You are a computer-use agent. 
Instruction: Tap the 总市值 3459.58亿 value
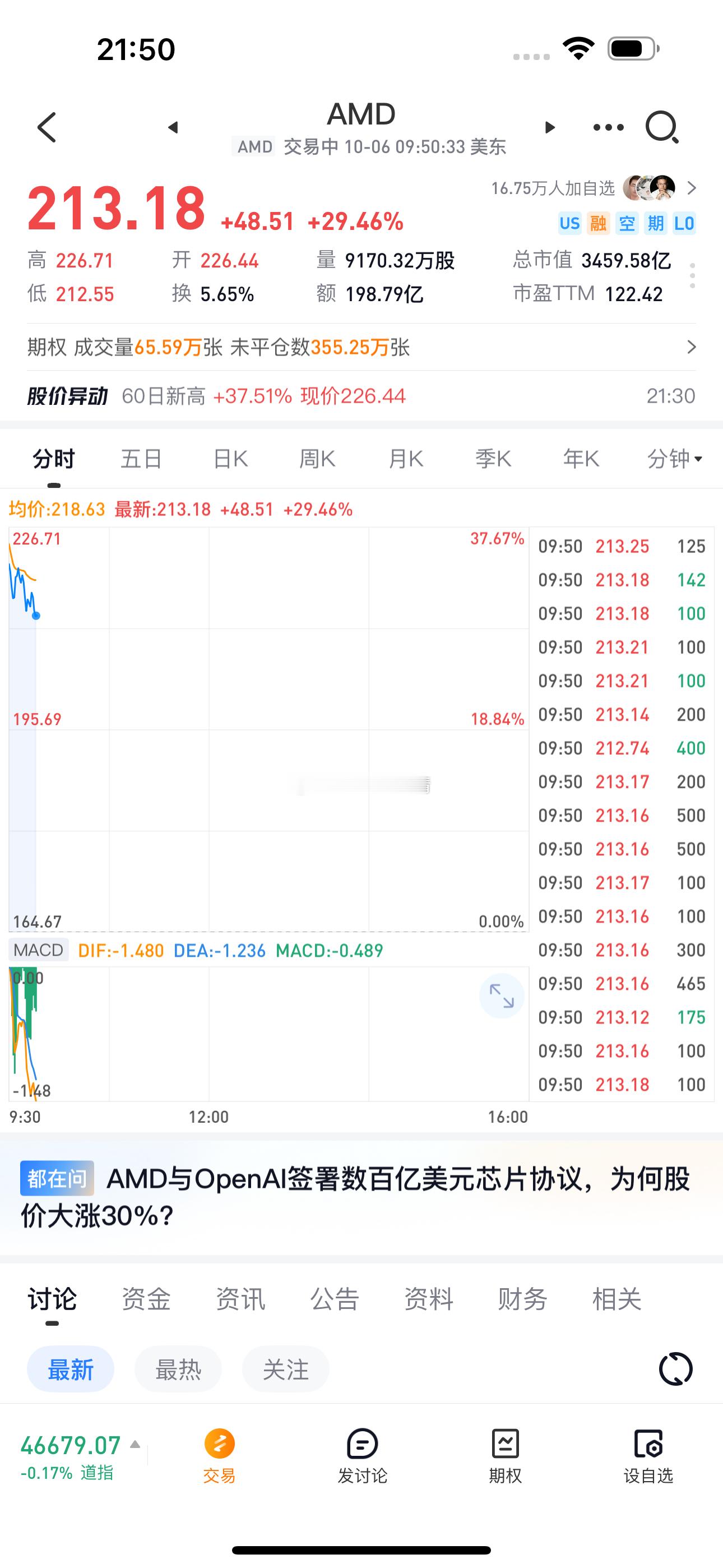tap(591, 261)
